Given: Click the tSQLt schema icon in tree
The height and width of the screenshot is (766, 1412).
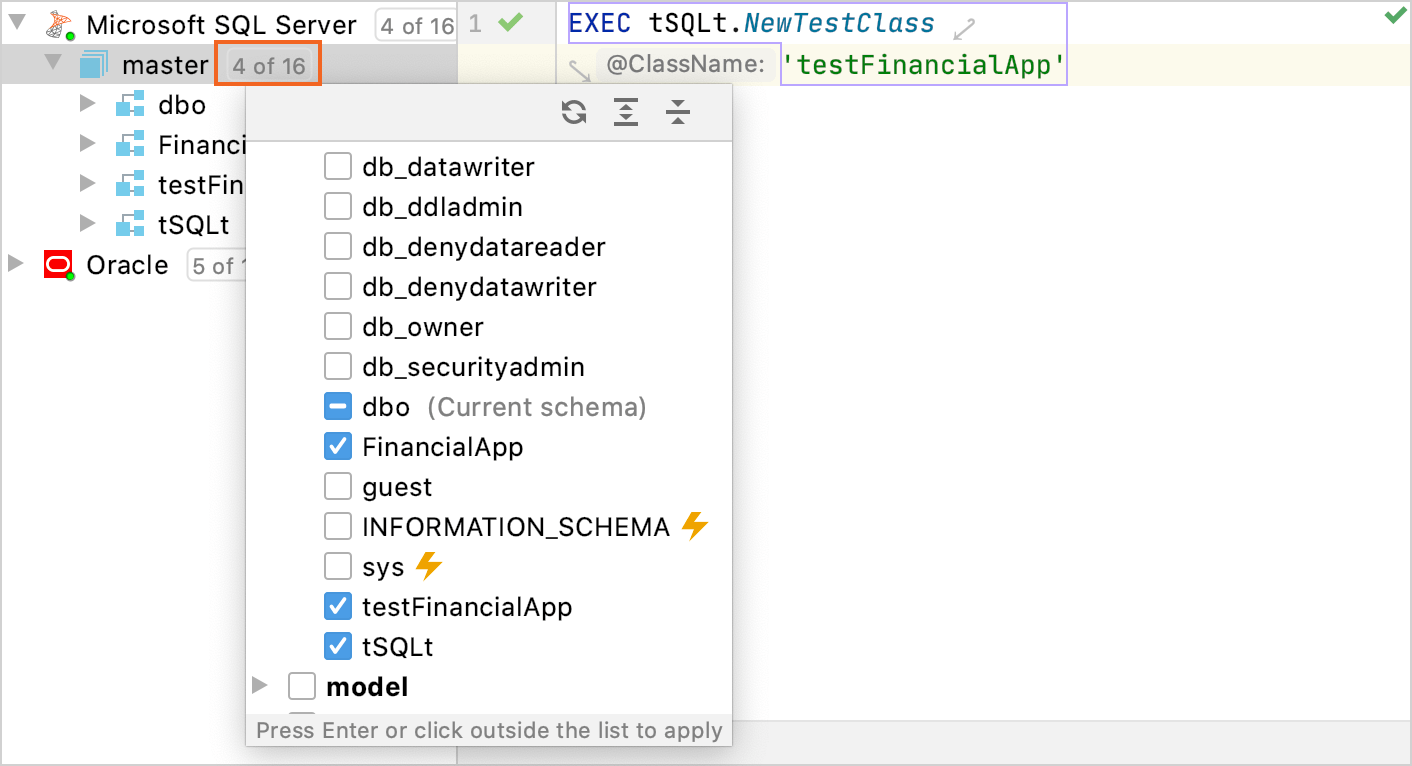Looking at the screenshot, I should tap(130, 224).
